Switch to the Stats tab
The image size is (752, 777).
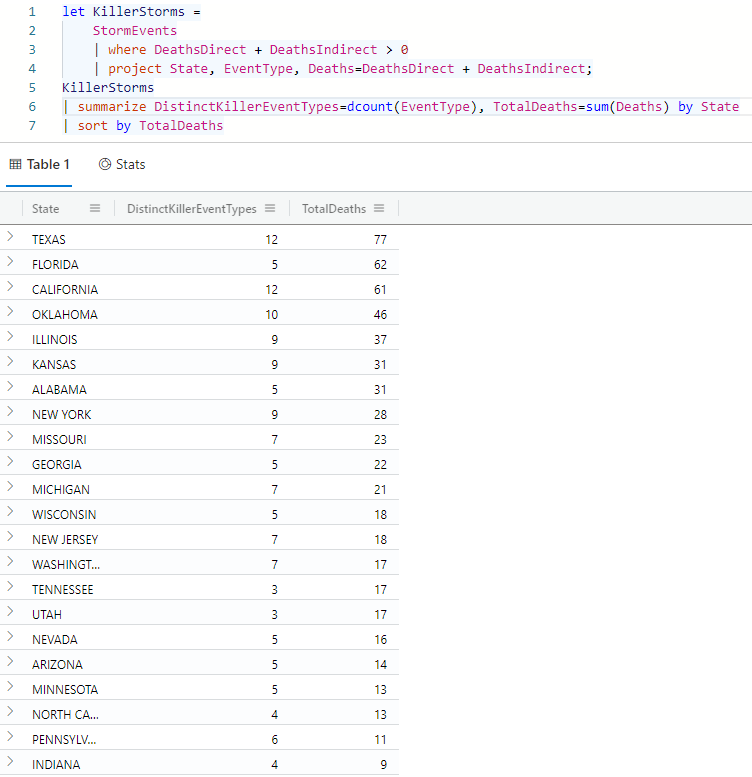(122, 165)
